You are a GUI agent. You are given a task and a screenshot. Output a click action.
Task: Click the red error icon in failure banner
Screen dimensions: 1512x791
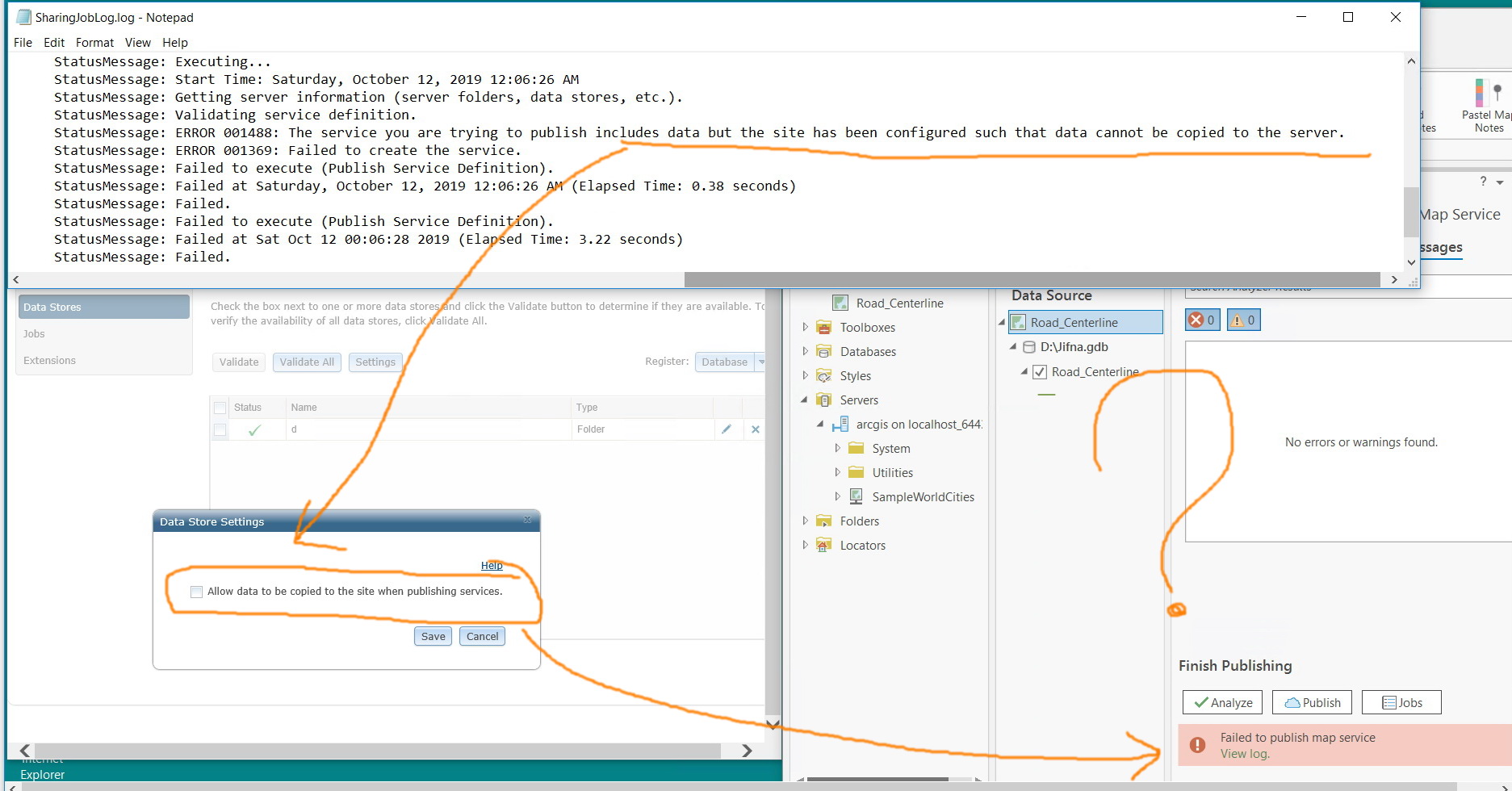click(x=1198, y=745)
